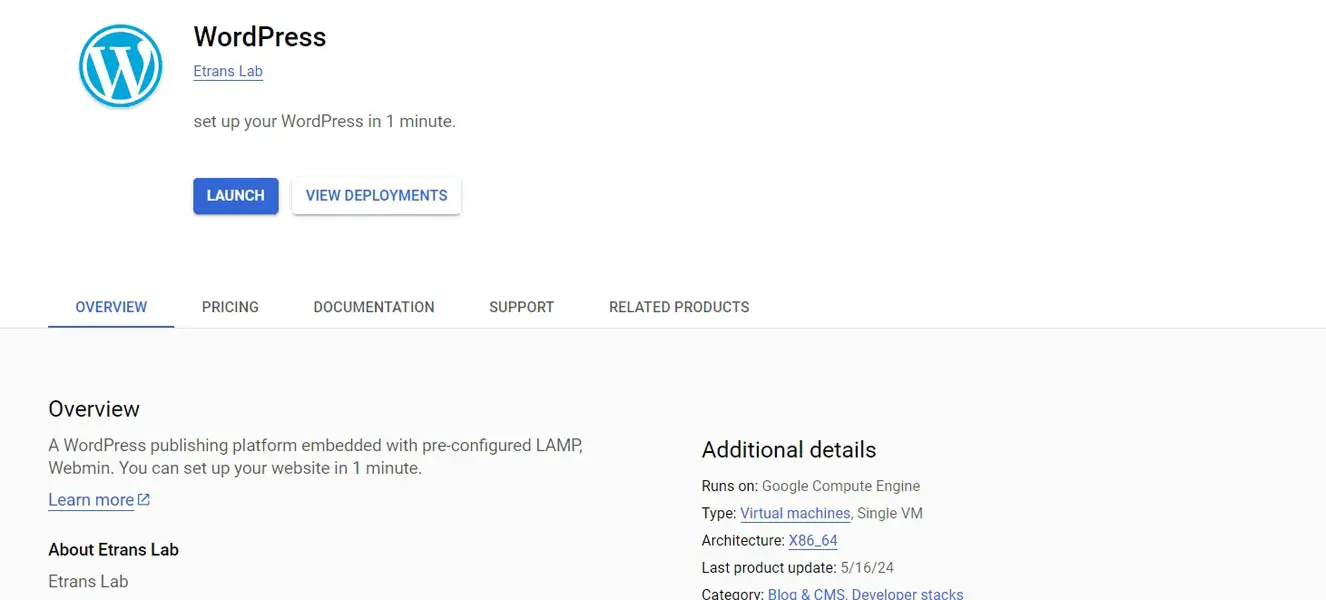Viewport: 1326px width, 600px height.
Task: Follow the Learn more link
Action: [91, 500]
